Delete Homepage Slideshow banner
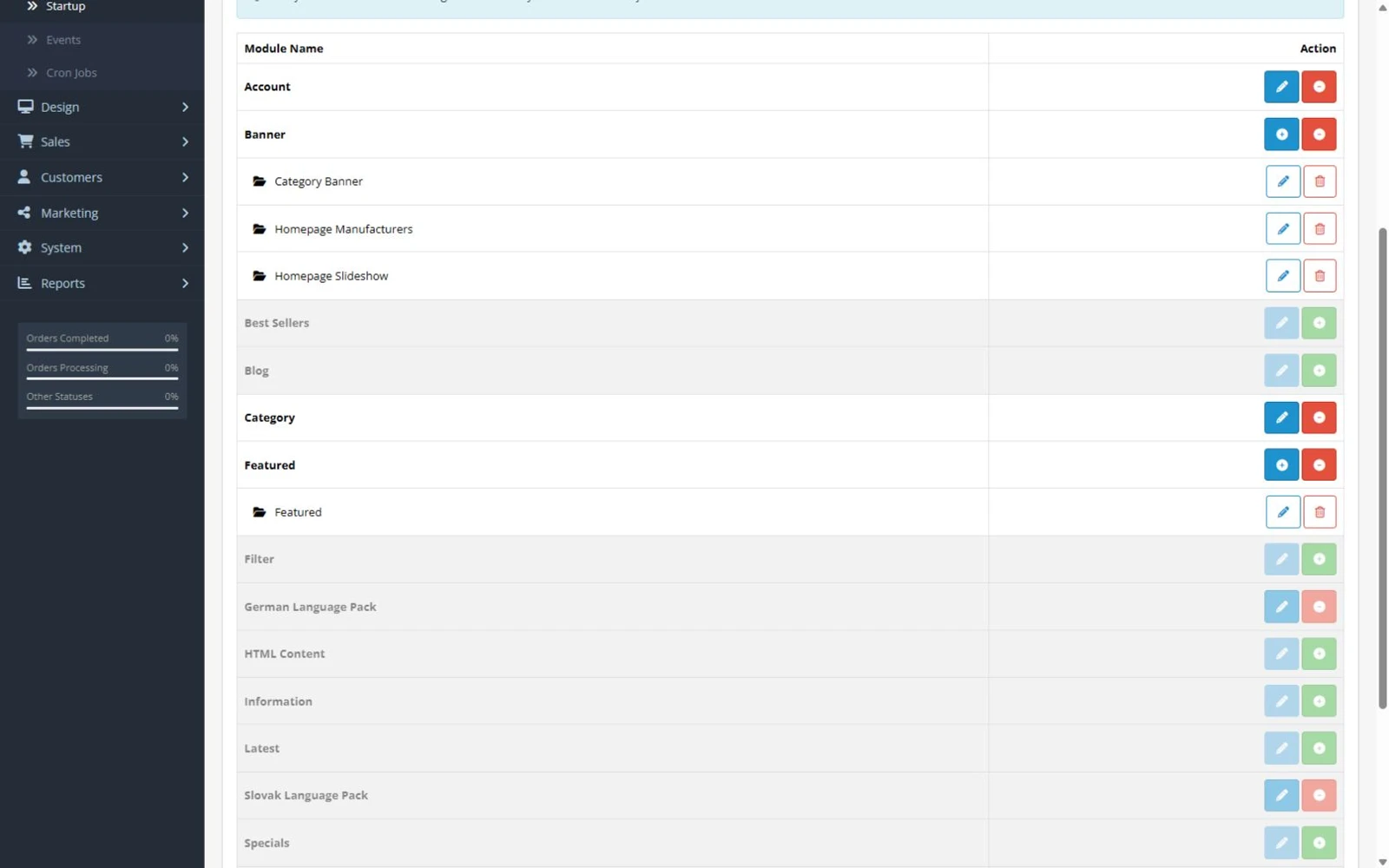The image size is (1389, 868). pos(1320,276)
